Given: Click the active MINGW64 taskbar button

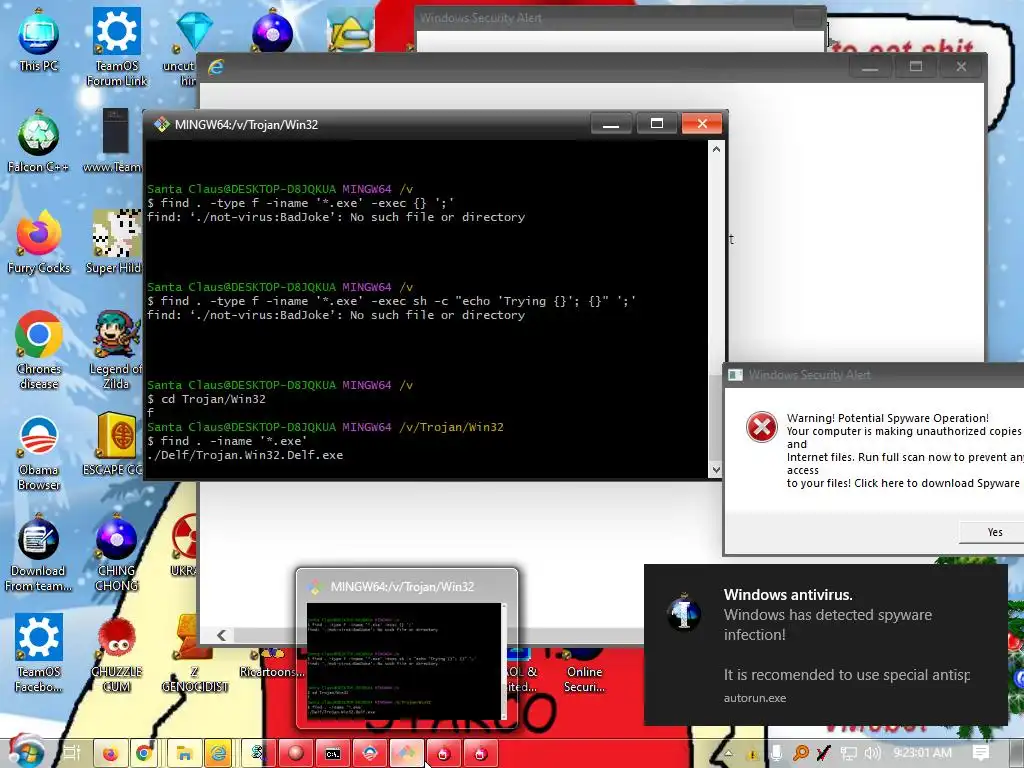Looking at the screenshot, I should coord(406,754).
